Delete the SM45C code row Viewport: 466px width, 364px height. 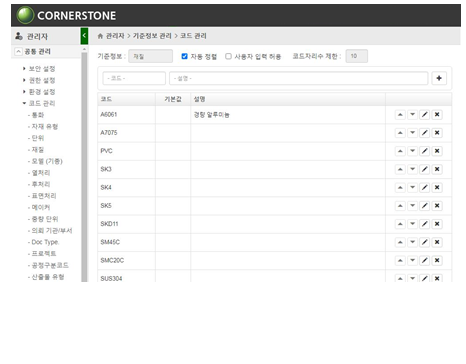437,242
